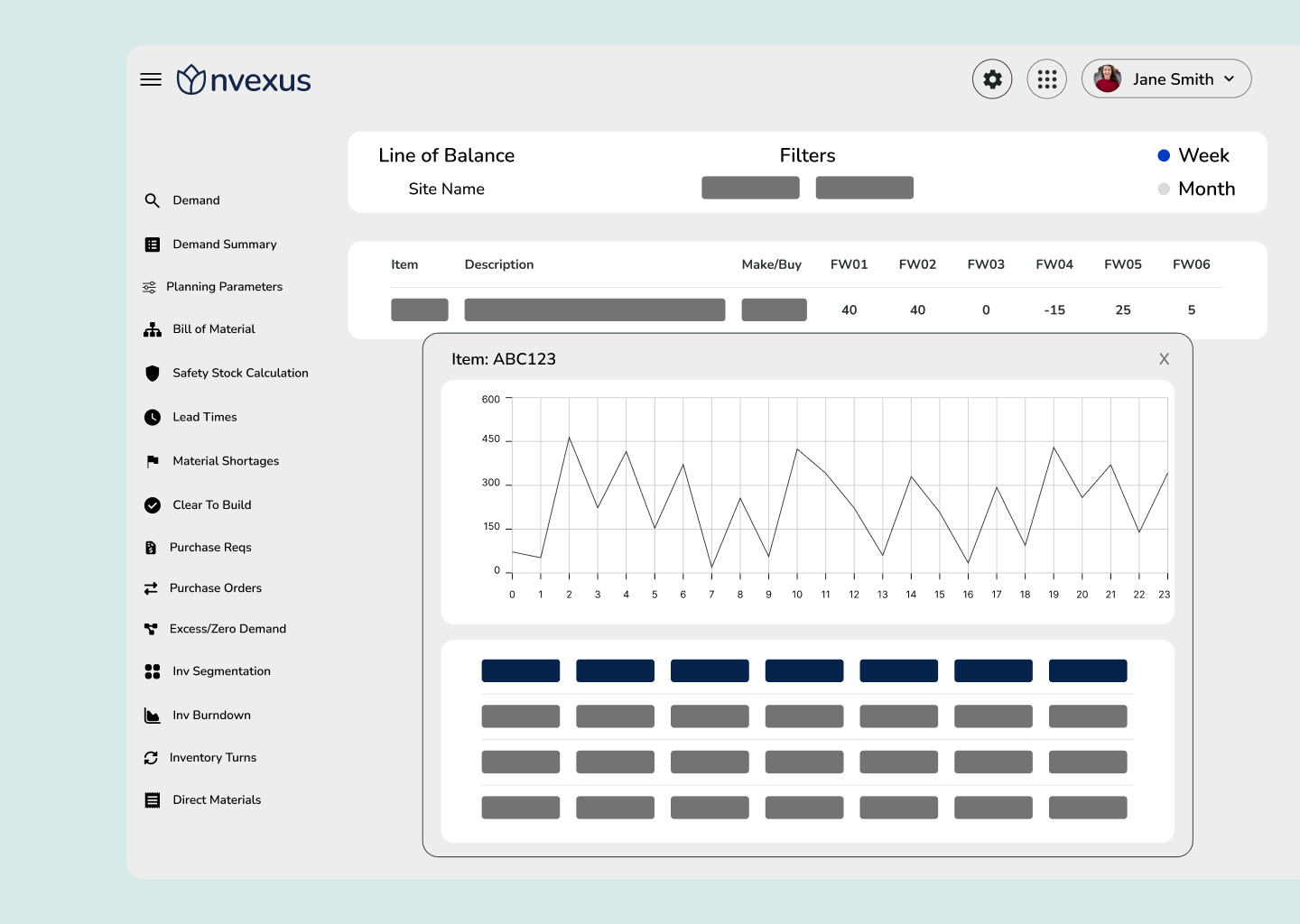The image size is (1300, 924).
Task: Open the second Filters dropdown box
Action: [865, 188]
